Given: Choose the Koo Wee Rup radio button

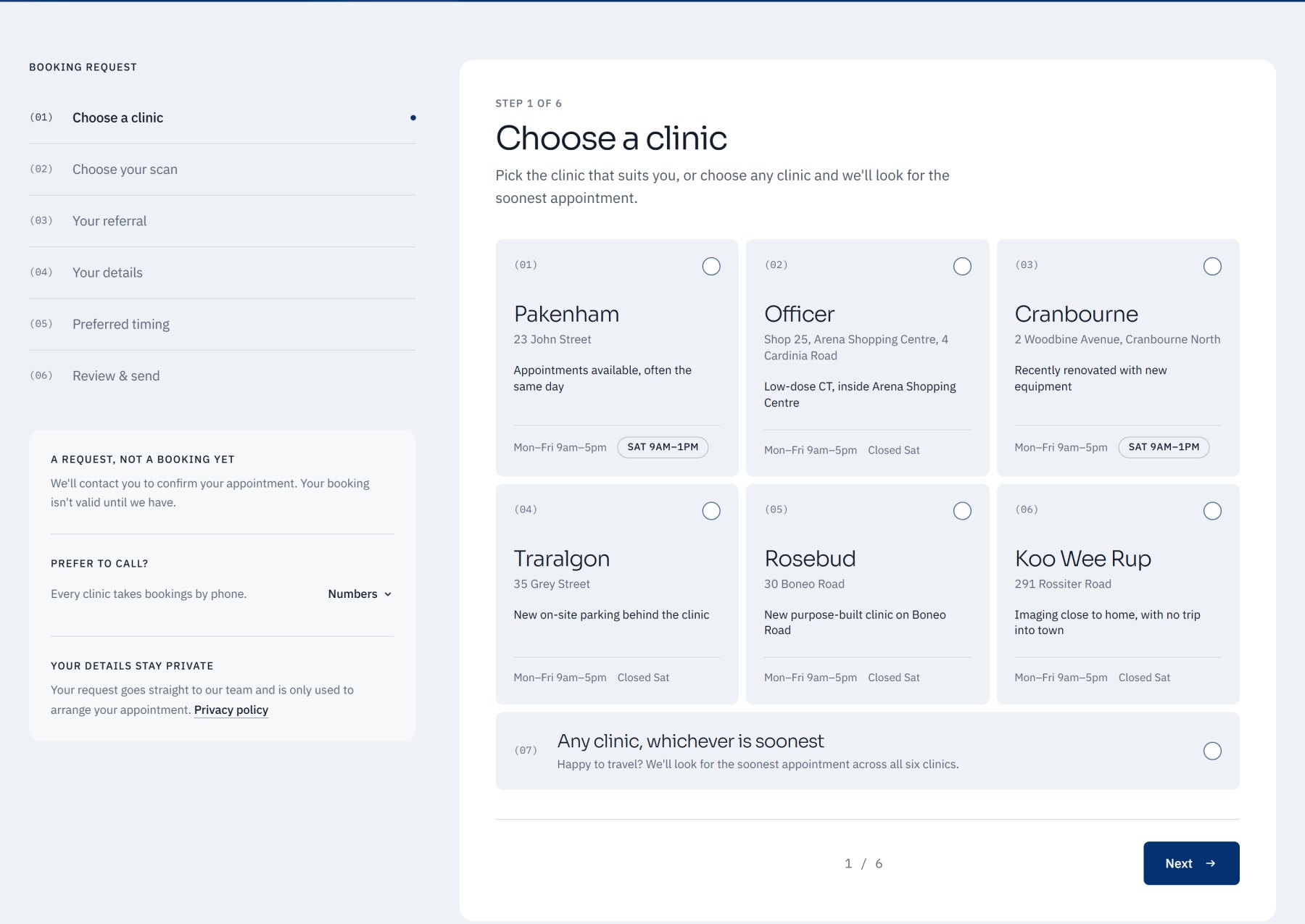Looking at the screenshot, I should point(1212,511).
